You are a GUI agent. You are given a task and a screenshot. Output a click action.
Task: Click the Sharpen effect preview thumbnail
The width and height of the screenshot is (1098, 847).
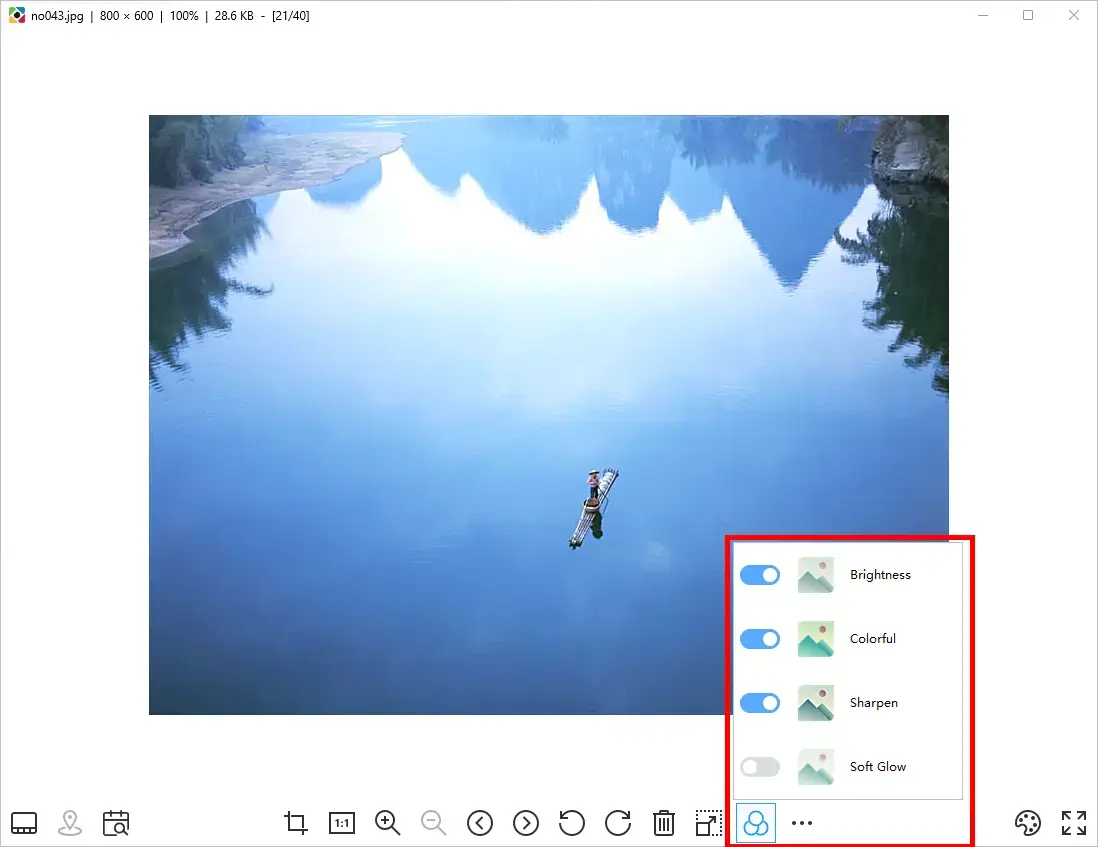815,702
